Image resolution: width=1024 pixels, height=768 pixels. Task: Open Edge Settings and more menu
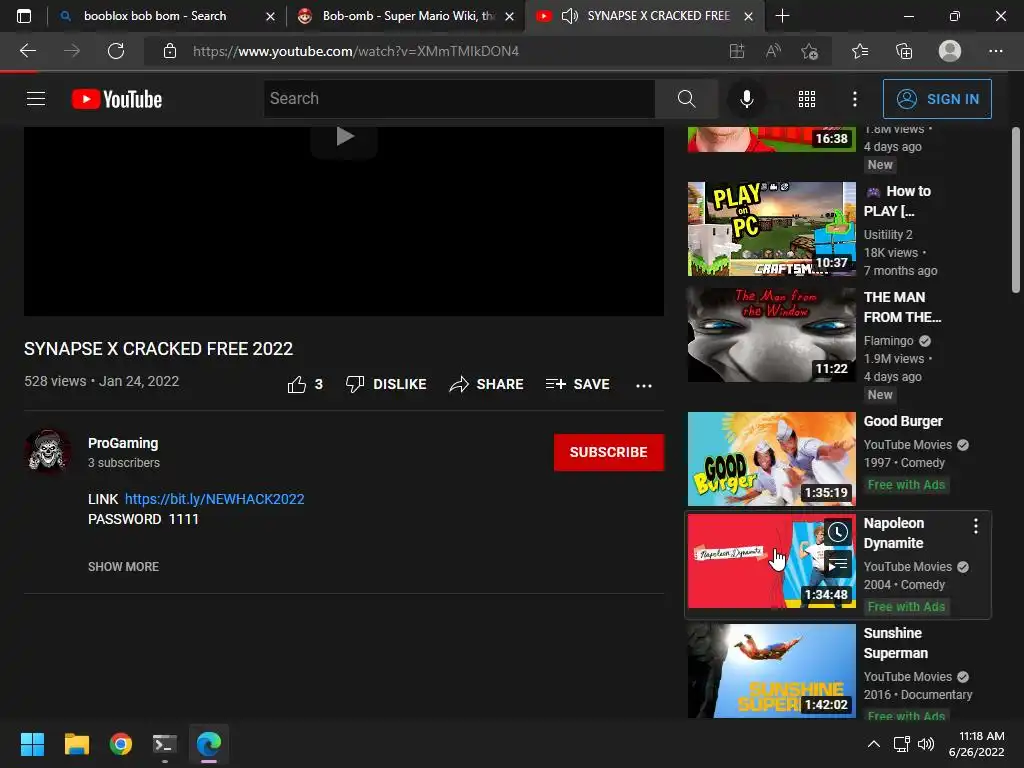[995, 51]
